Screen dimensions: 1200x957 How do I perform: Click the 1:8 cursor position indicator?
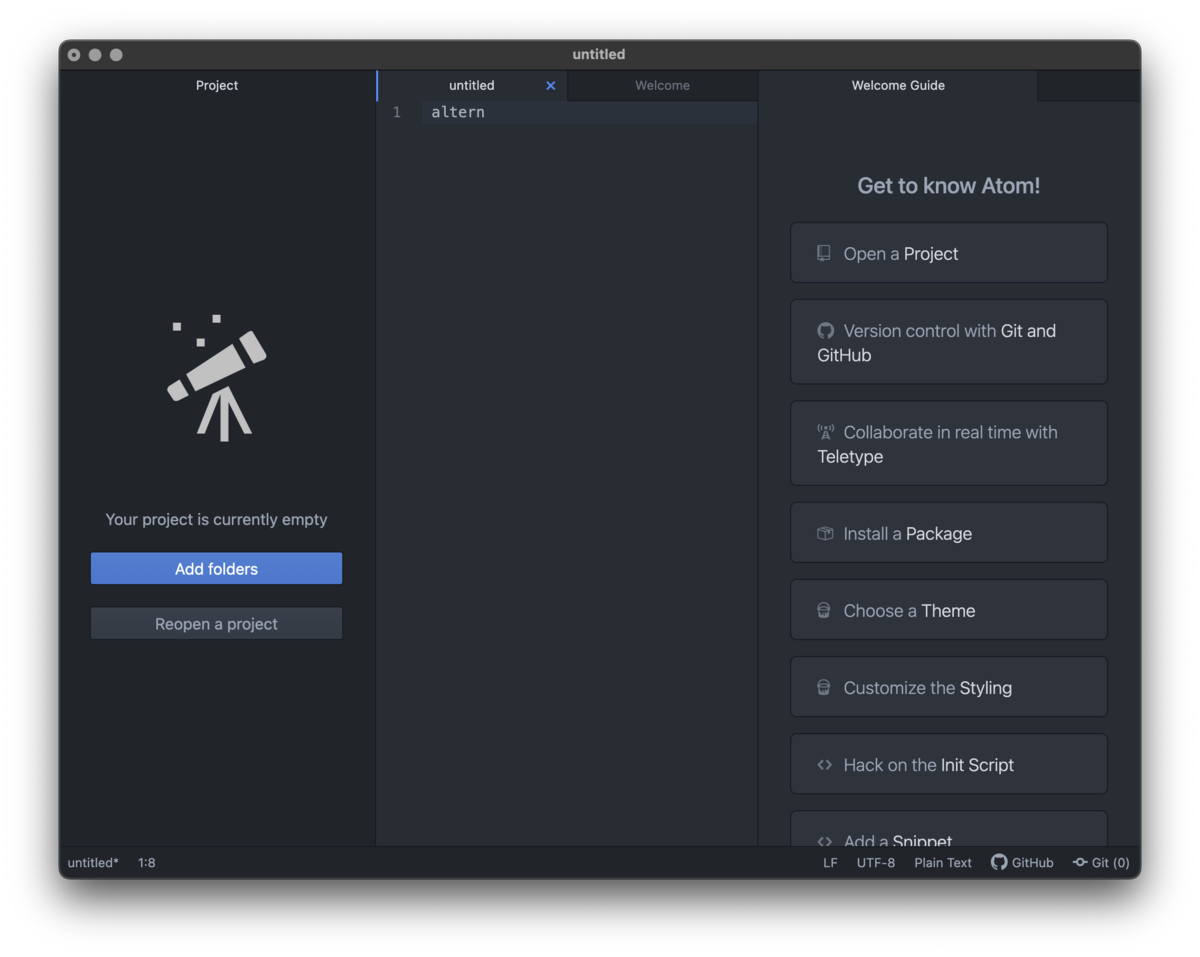tap(147, 863)
